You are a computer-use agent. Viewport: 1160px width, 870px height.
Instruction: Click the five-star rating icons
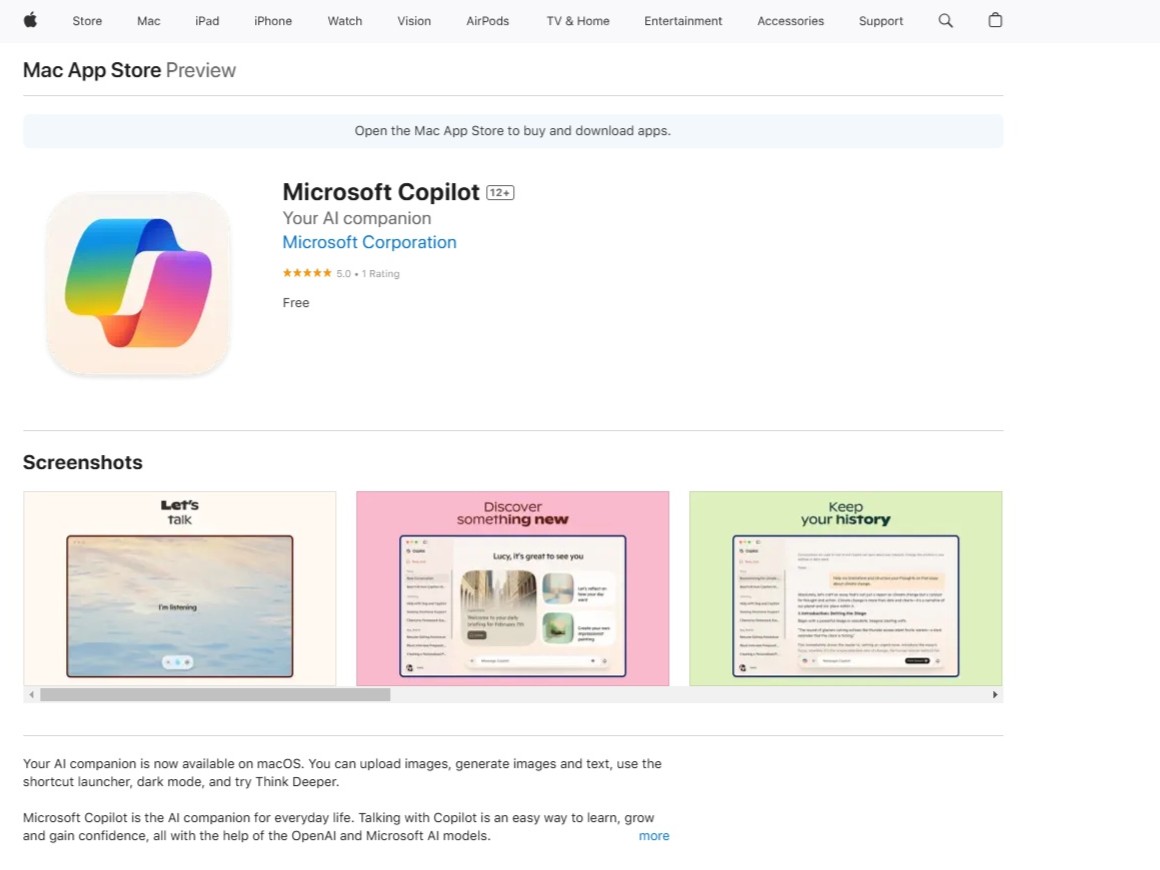[x=307, y=273]
